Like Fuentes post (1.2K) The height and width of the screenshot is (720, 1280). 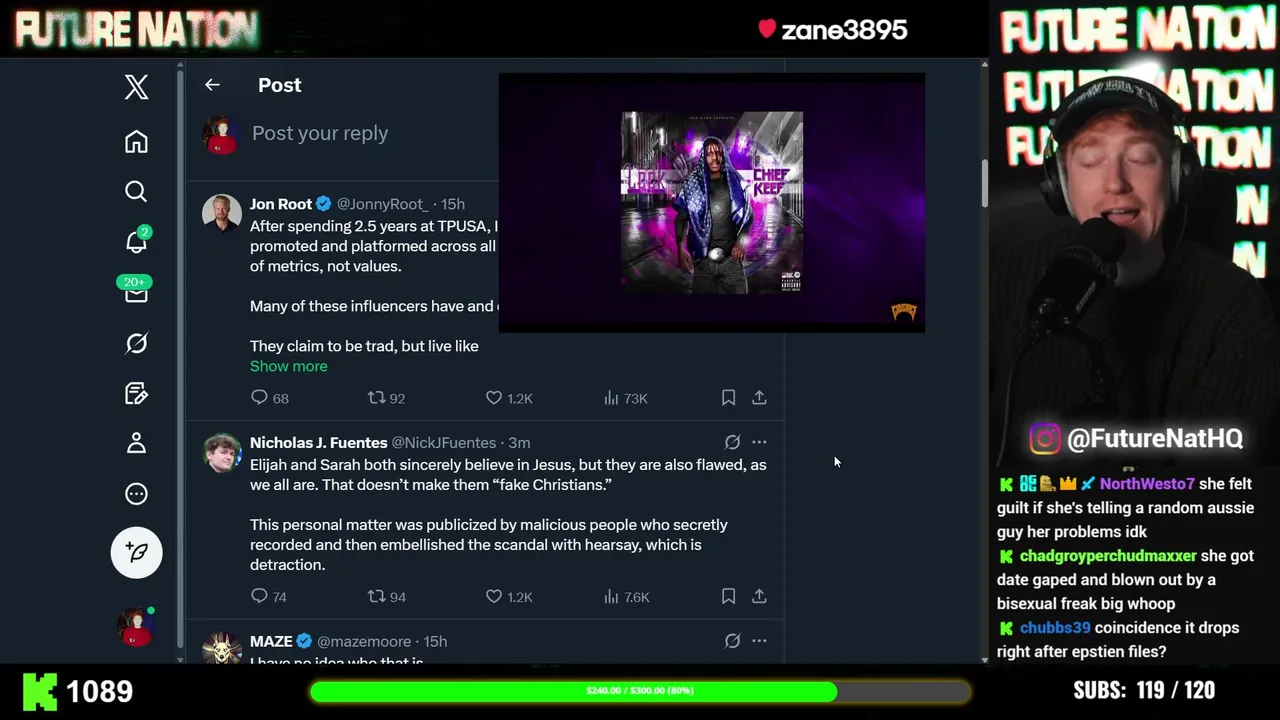point(509,597)
